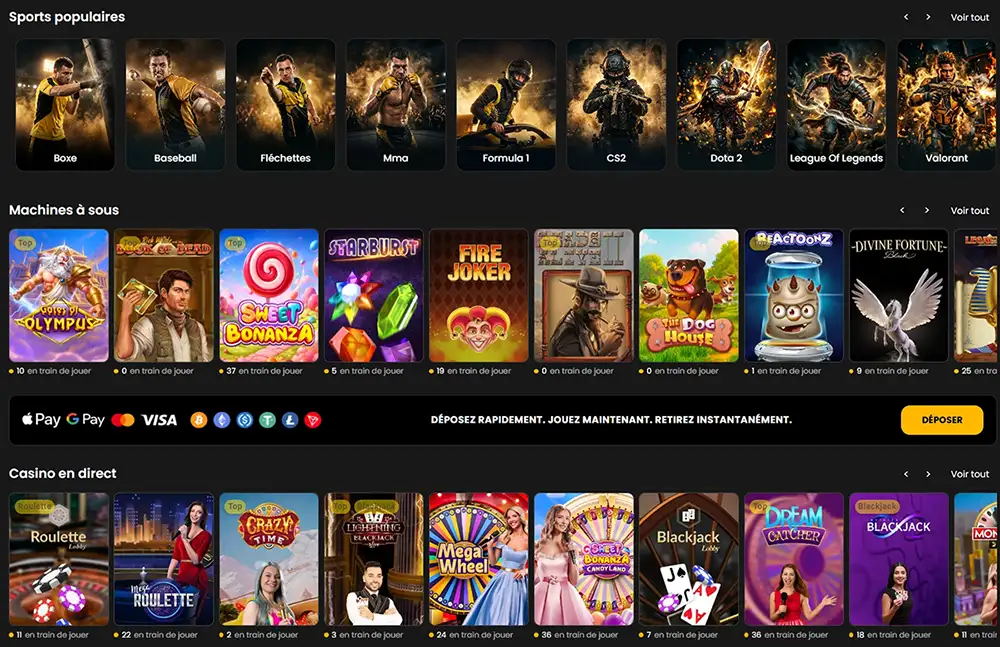Open Voir tout for Sports populaires
Screen dimensions: 1000x647
(969, 17)
